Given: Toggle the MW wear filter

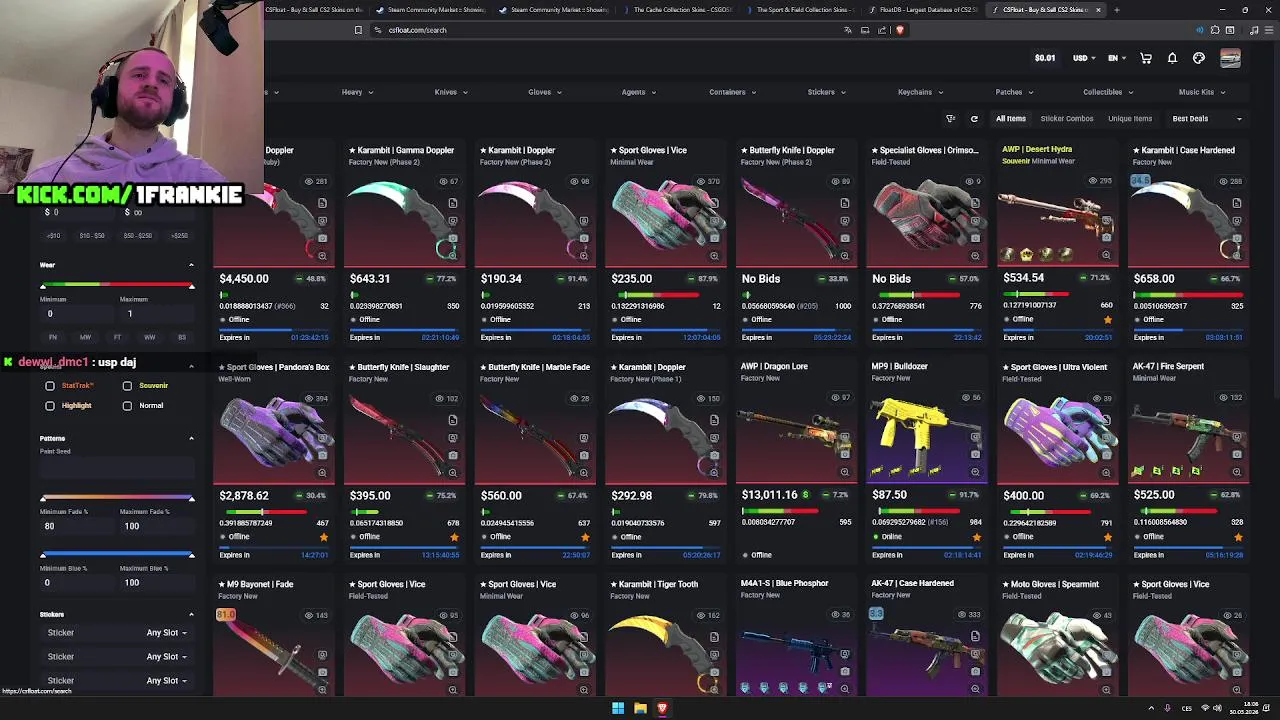Looking at the screenshot, I should [85, 338].
